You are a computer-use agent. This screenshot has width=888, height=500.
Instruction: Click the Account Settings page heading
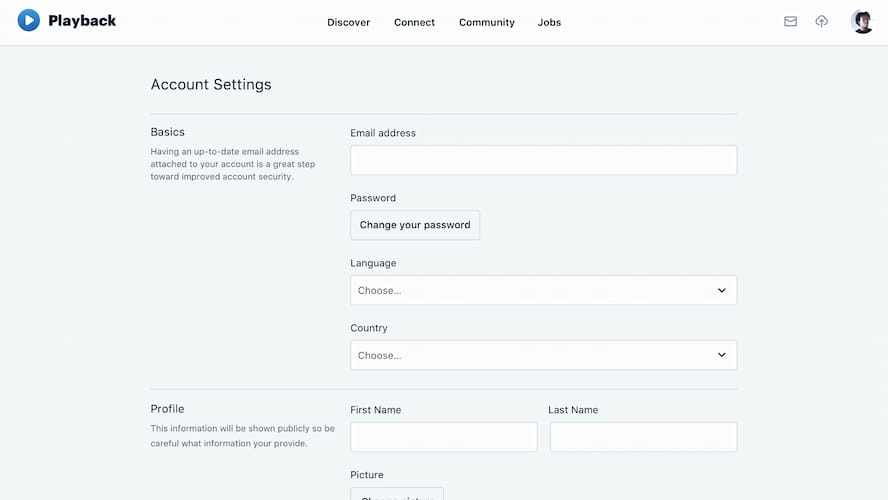click(211, 85)
